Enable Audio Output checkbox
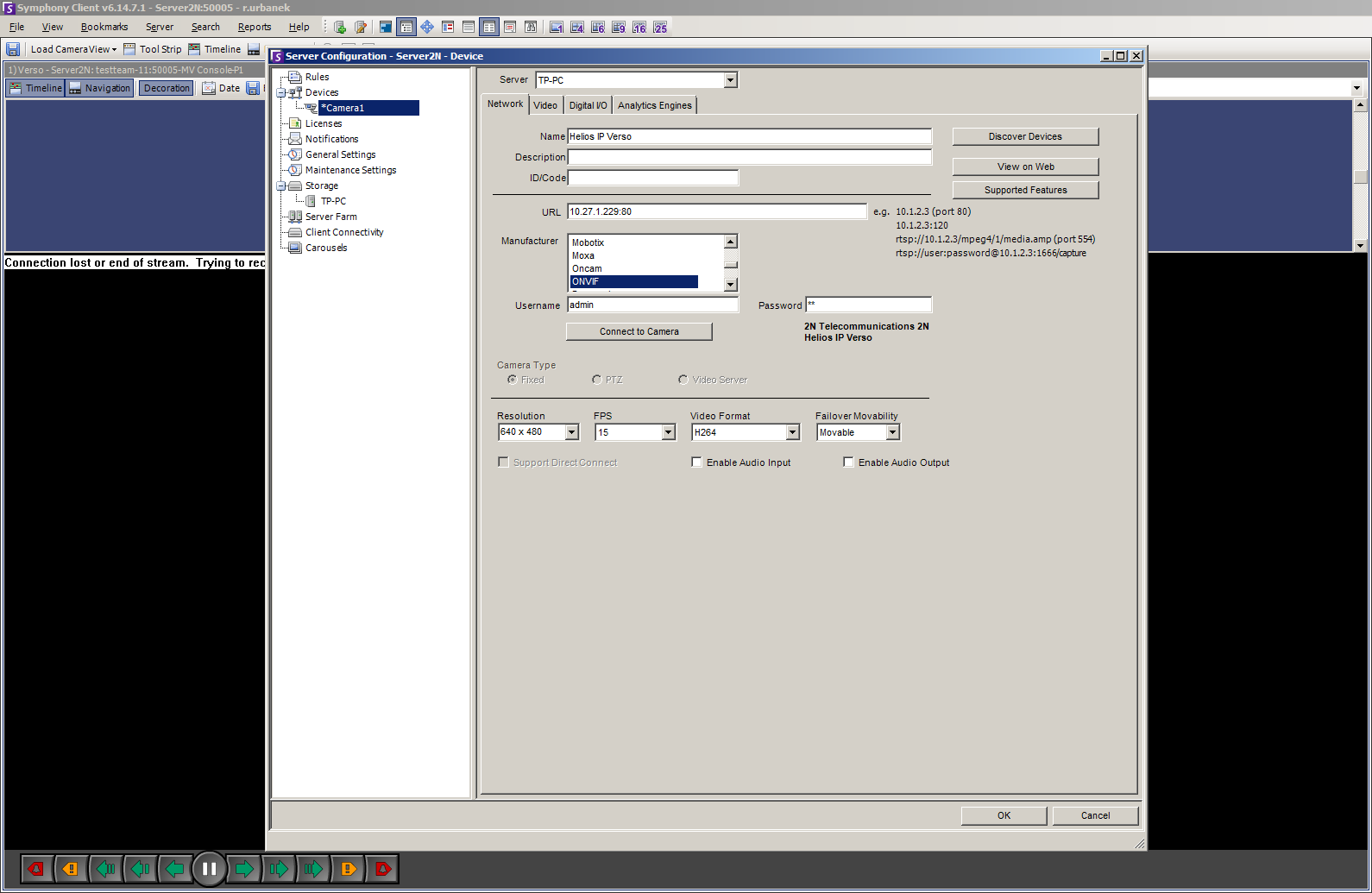The width and height of the screenshot is (1372, 893). (848, 462)
